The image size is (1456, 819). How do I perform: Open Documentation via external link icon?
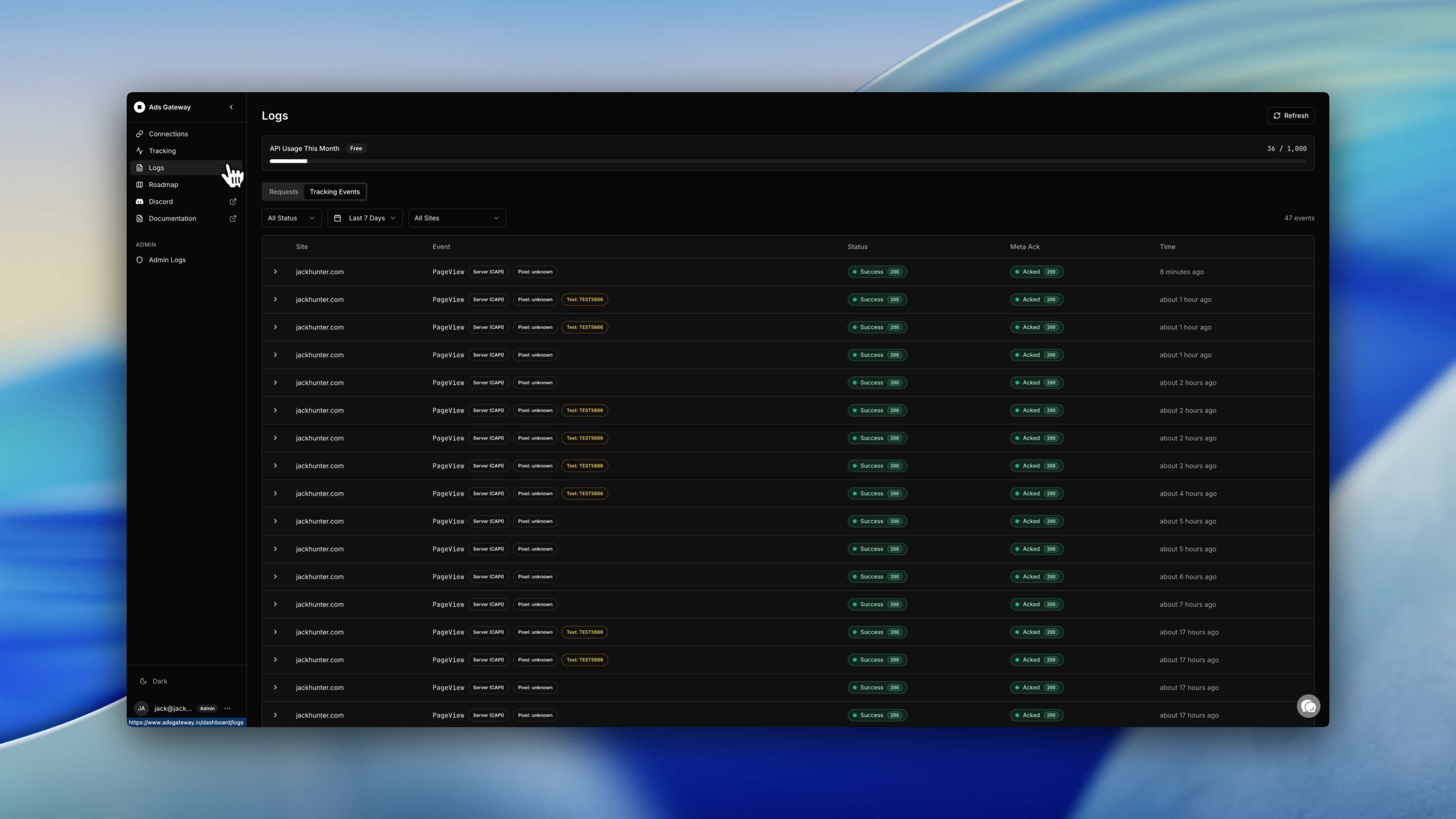233,218
